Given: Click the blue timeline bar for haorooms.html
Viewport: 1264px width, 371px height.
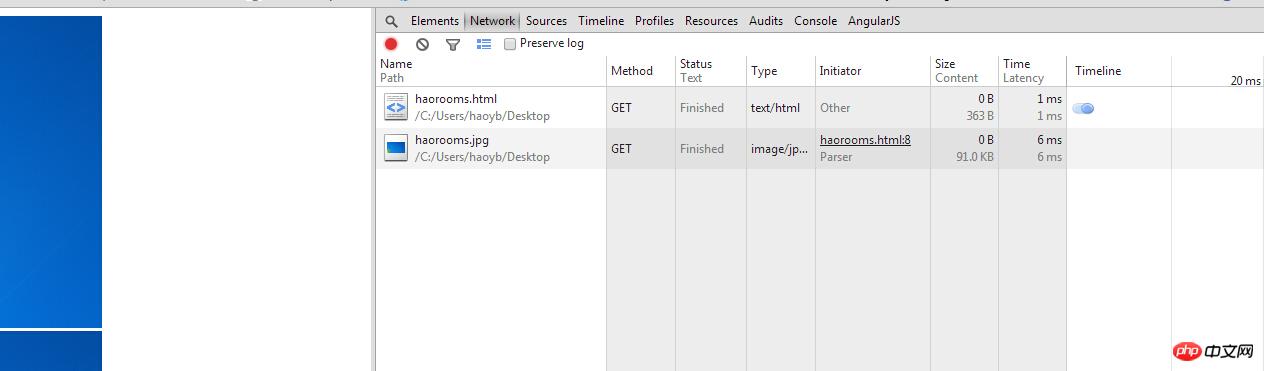Looking at the screenshot, I should [x=1083, y=108].
